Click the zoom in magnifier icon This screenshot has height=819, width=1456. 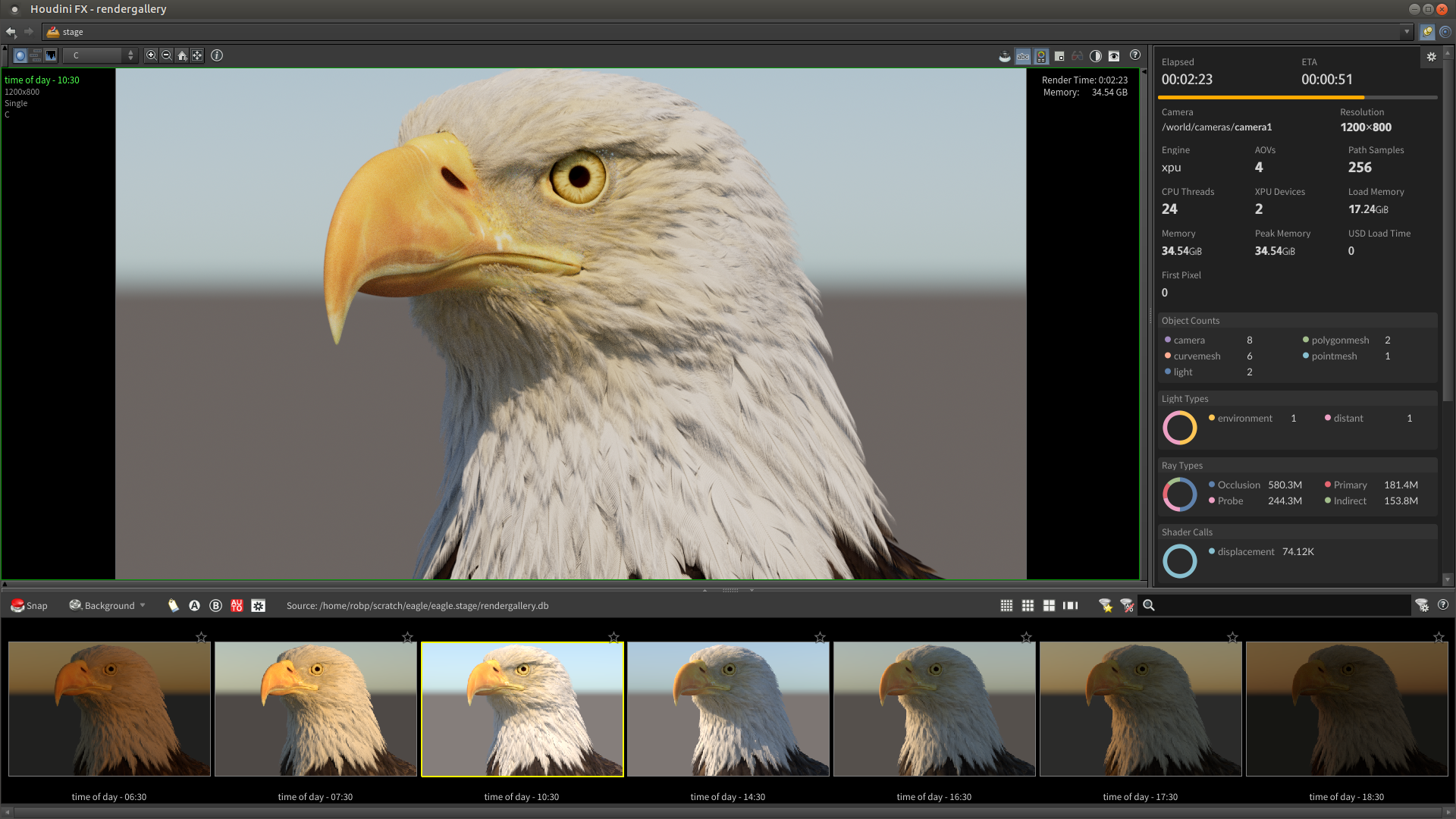tap(151, 55)
